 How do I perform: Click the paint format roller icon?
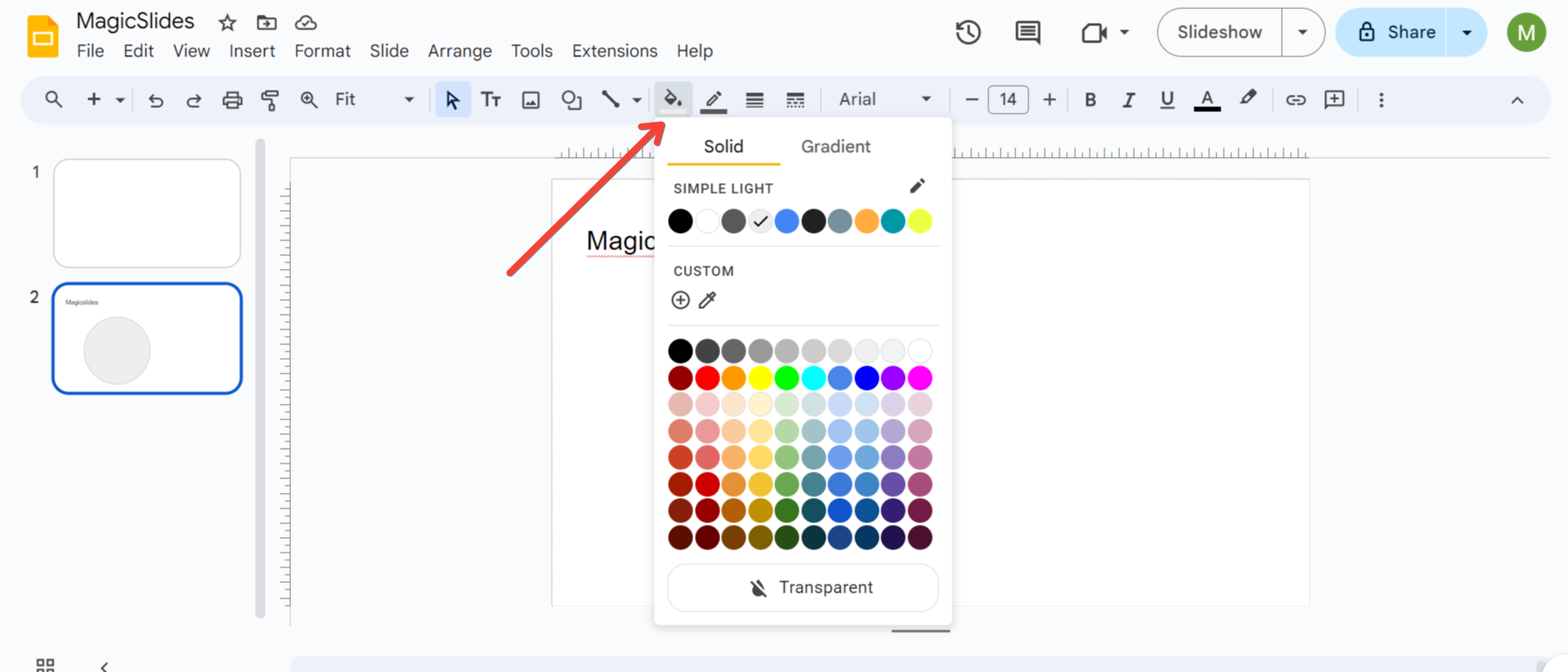coord(270,100)
